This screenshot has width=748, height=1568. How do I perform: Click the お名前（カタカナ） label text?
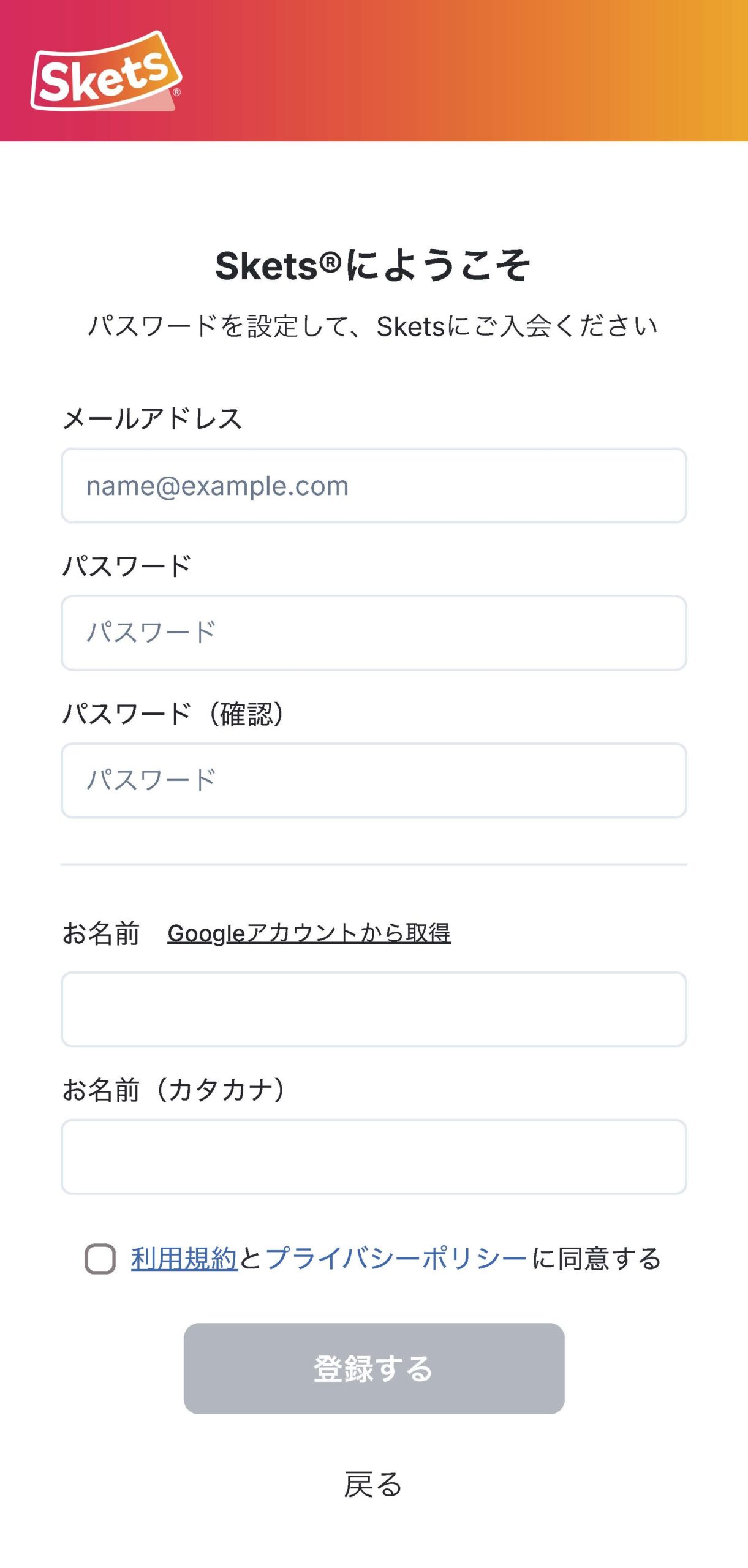(174, 1090)
